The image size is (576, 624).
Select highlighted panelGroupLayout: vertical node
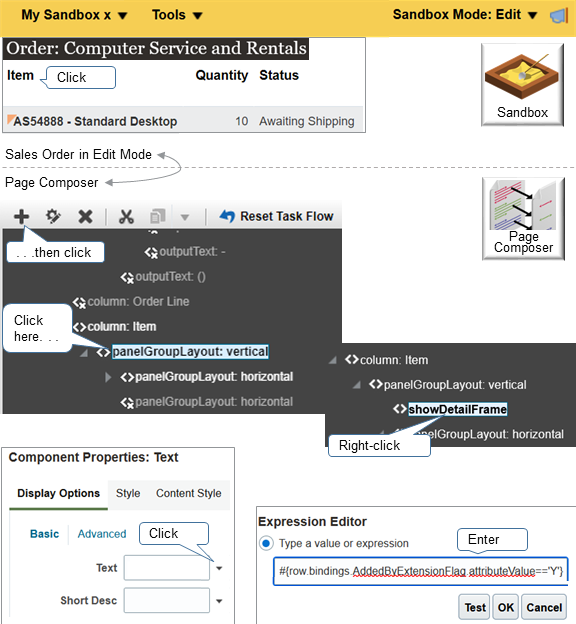pos(190,352)
